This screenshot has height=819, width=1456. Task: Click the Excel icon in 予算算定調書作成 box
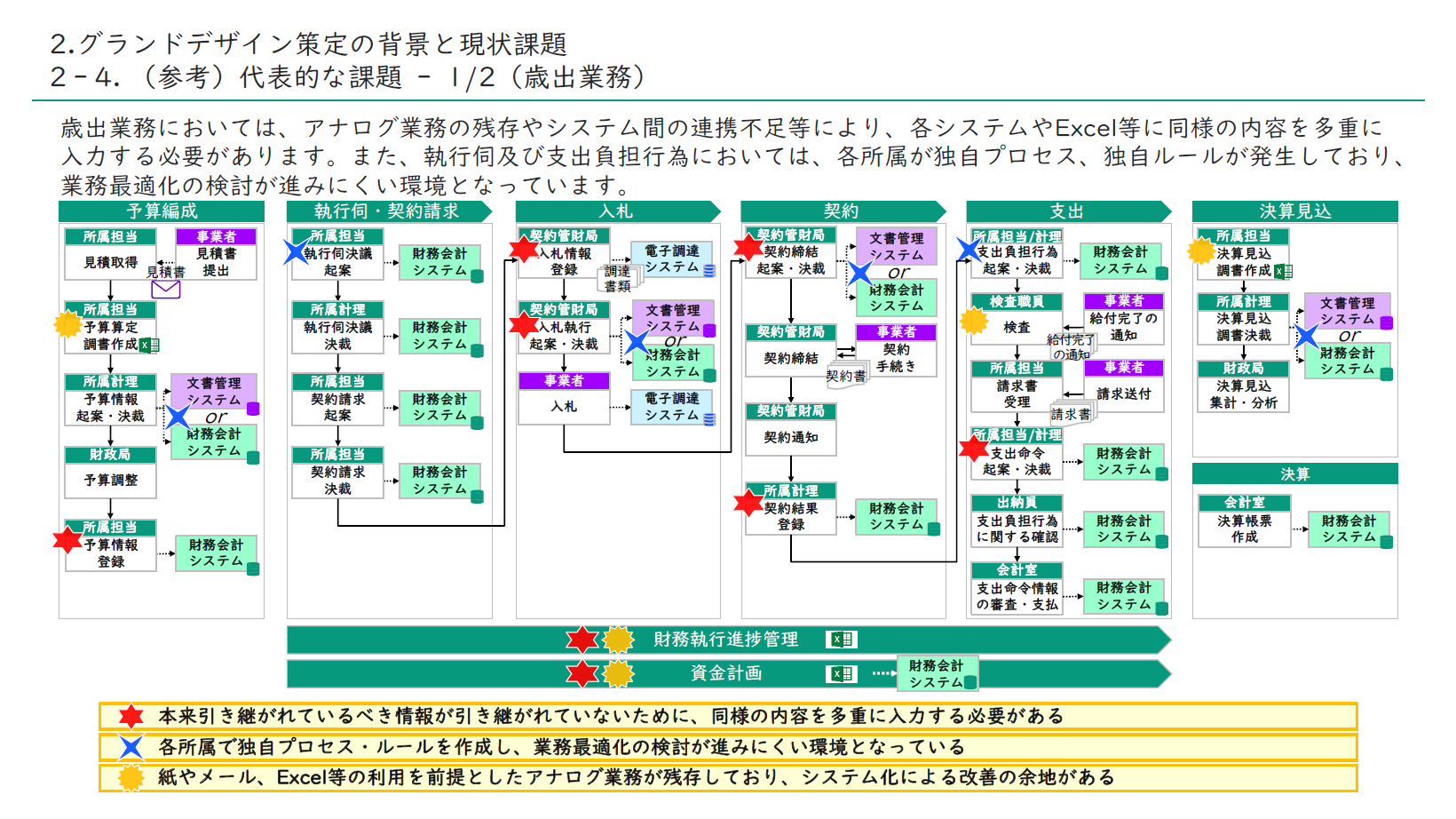(148, 345)
